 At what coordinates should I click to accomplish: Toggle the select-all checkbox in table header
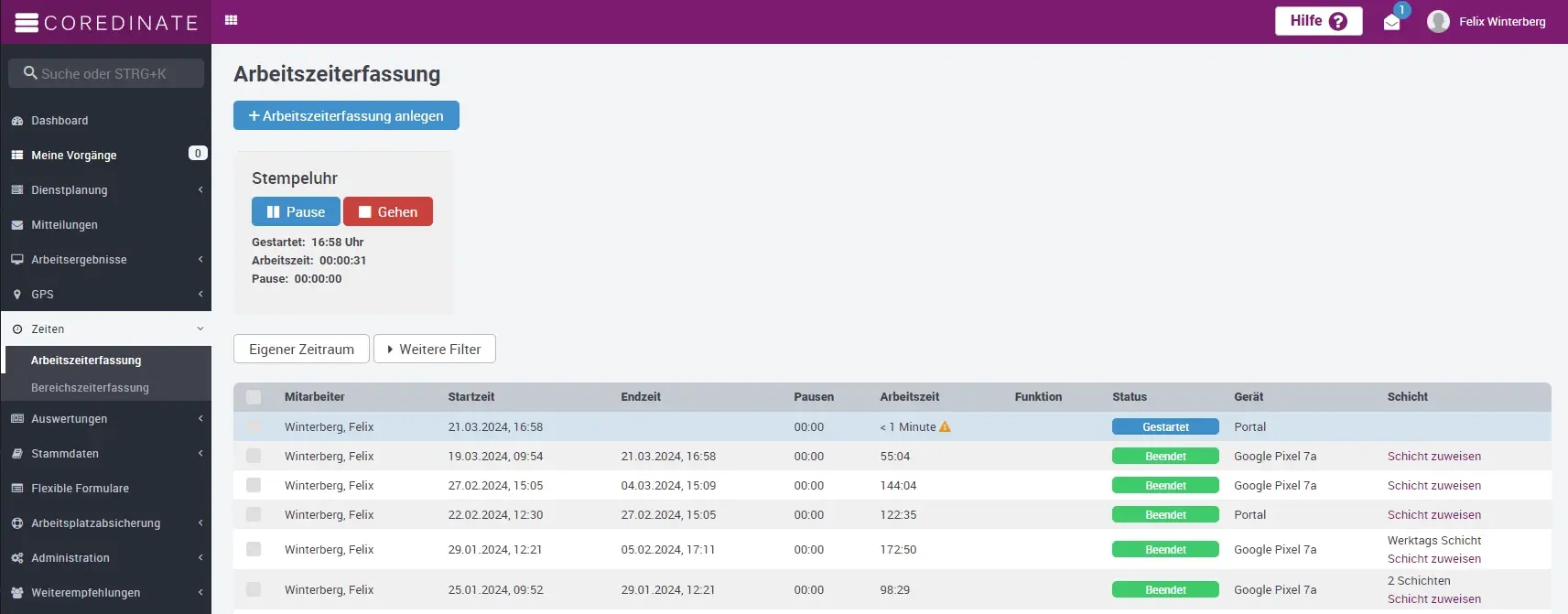(x=254, y=397)
